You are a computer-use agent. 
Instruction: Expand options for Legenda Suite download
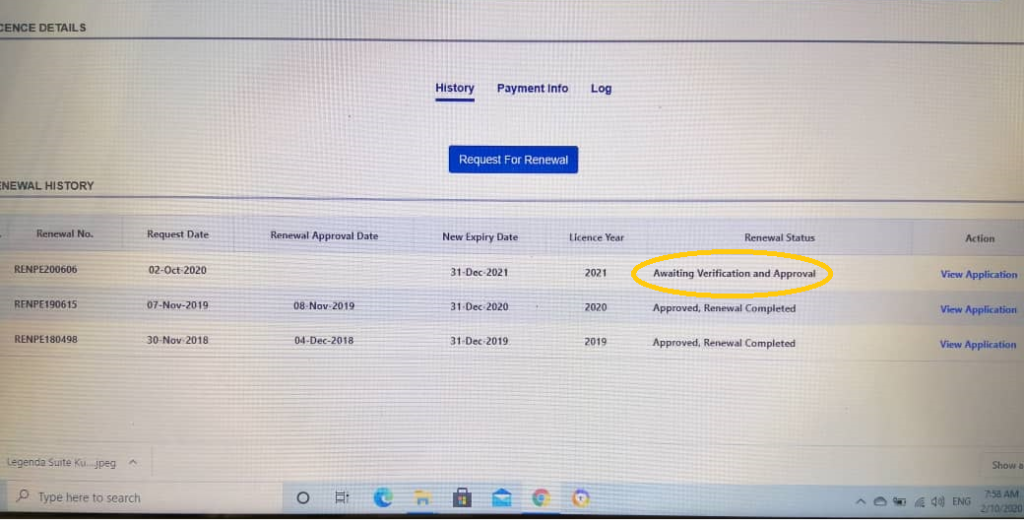pos(133,462)
